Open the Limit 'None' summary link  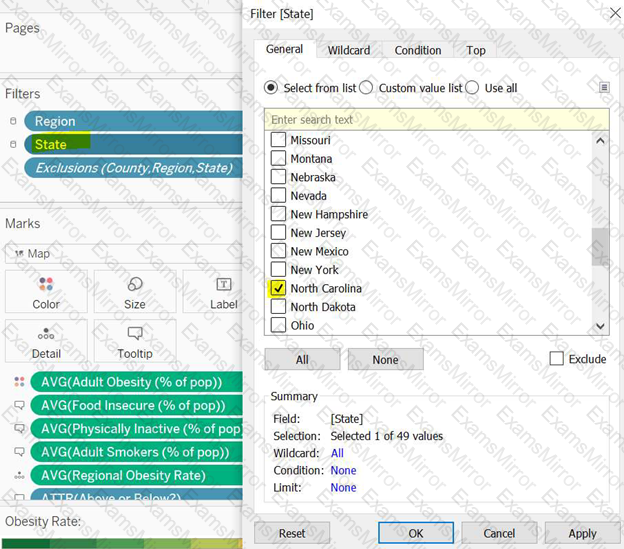[x=343, y=487]
